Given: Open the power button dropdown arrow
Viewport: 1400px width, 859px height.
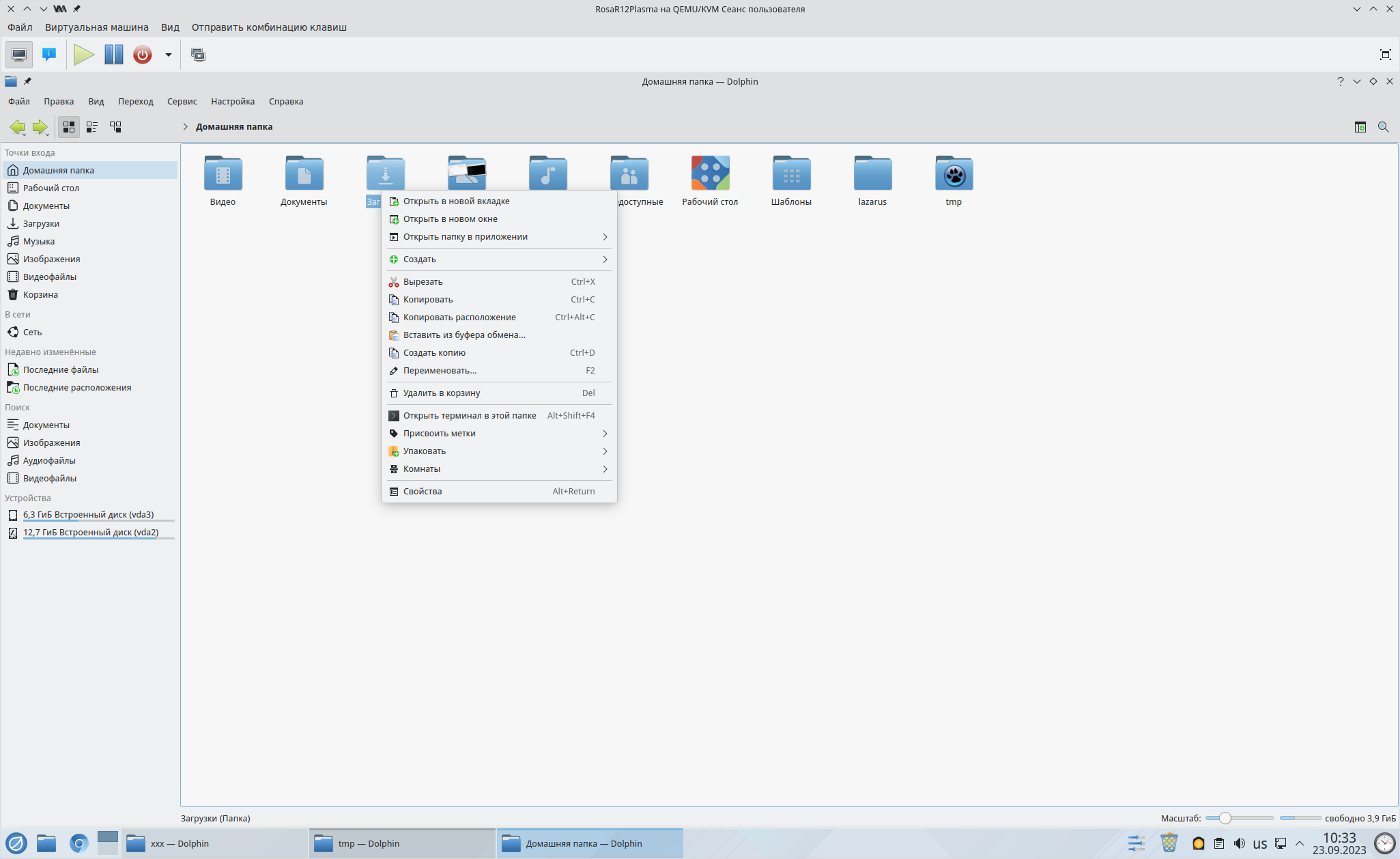Looking at the screenshot, I should [168, 55].
